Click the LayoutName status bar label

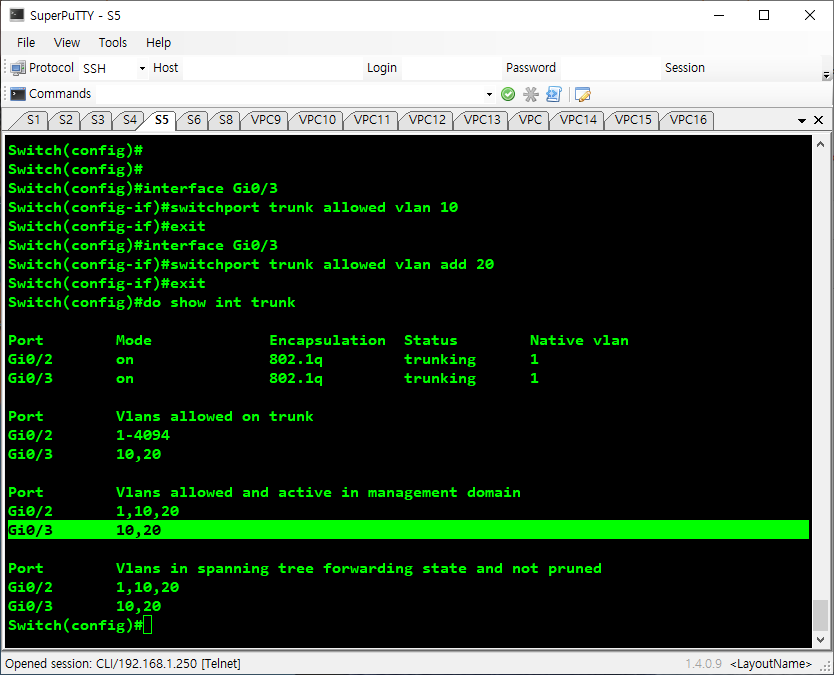tap(771, 663)
